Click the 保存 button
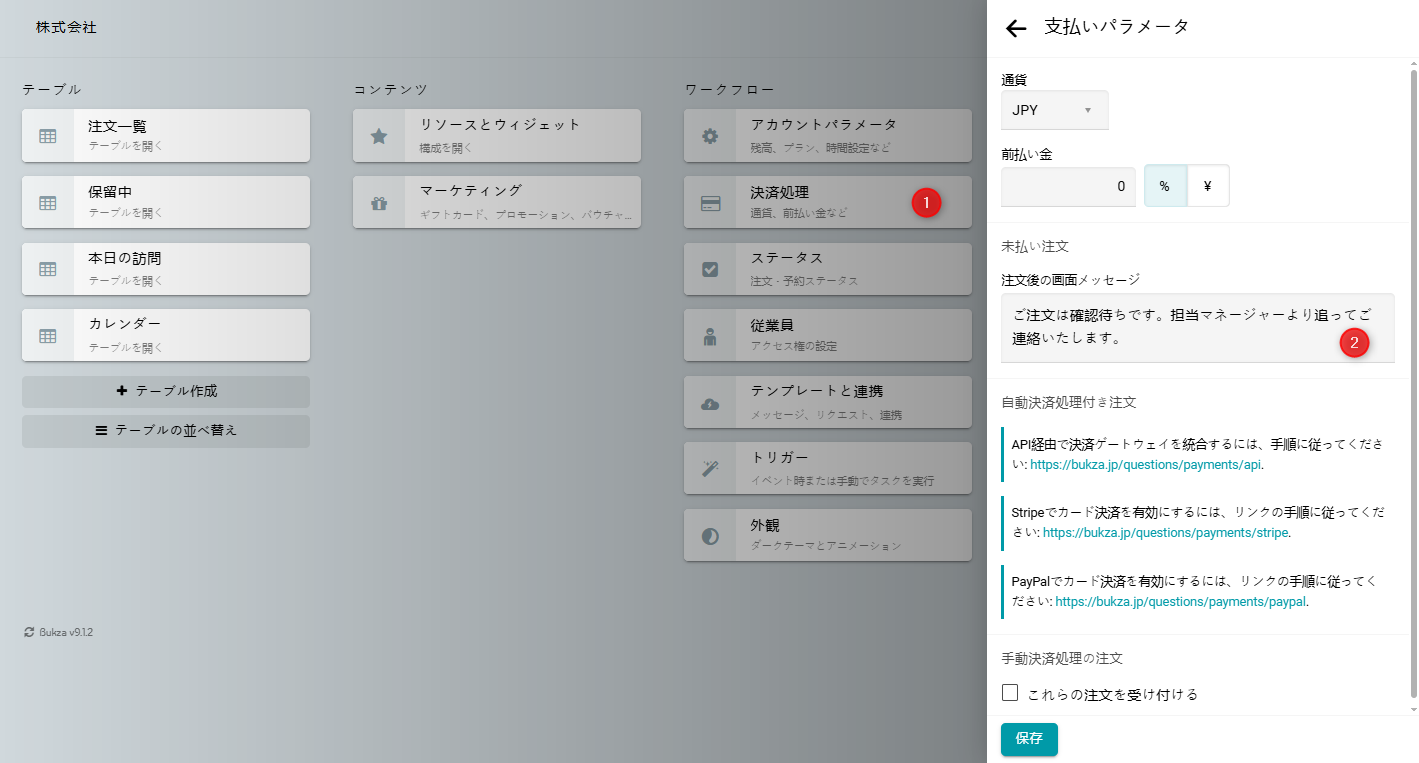 tap(1029, 739)
